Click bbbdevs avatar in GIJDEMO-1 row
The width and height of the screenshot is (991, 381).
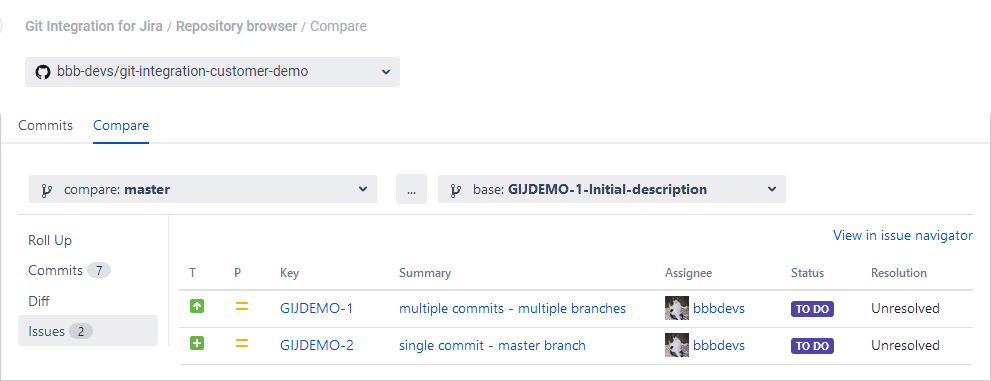pyautogui.click(x=677, y=308)
